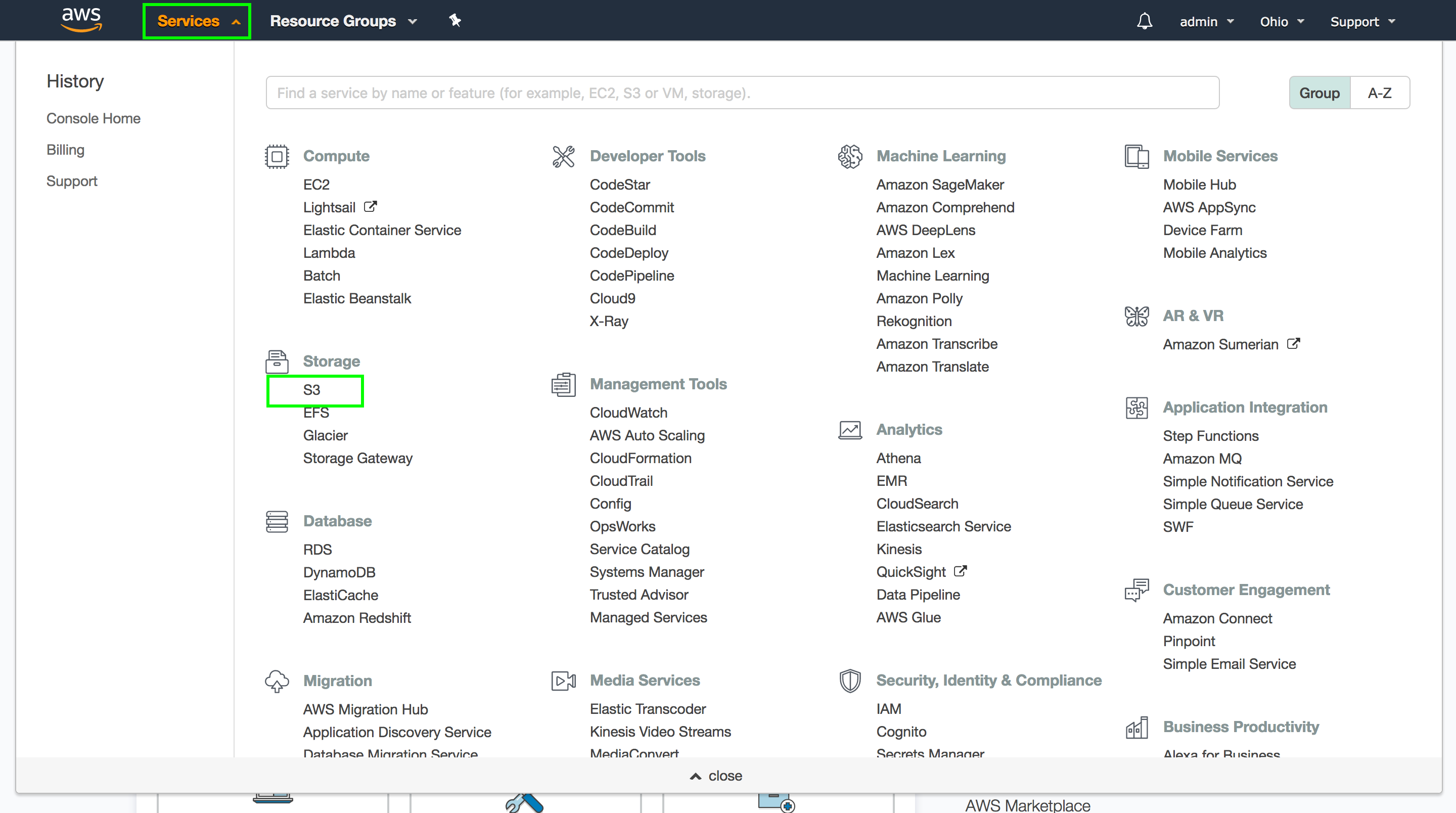Click the Database category icon
Image resolution: width=1456 pixels, height=813 pixels.
tap(277, 521)
